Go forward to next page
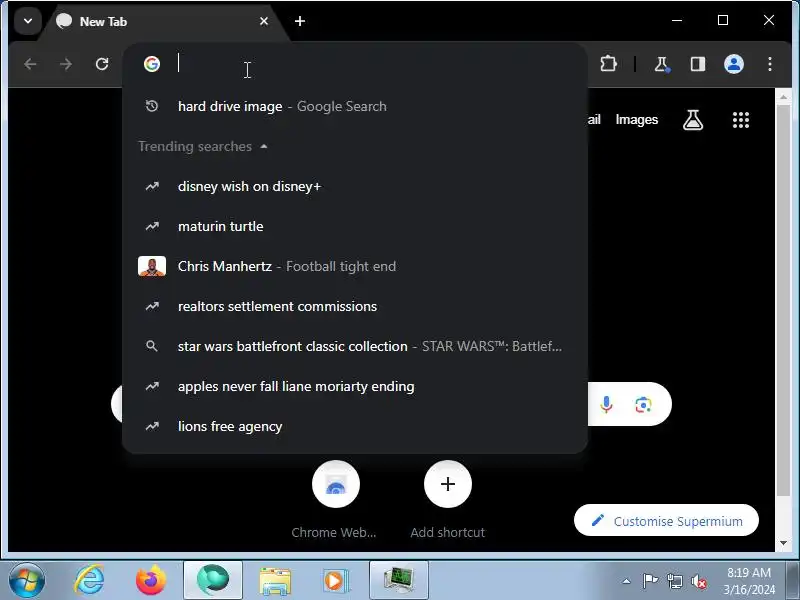 click(66, 64)
